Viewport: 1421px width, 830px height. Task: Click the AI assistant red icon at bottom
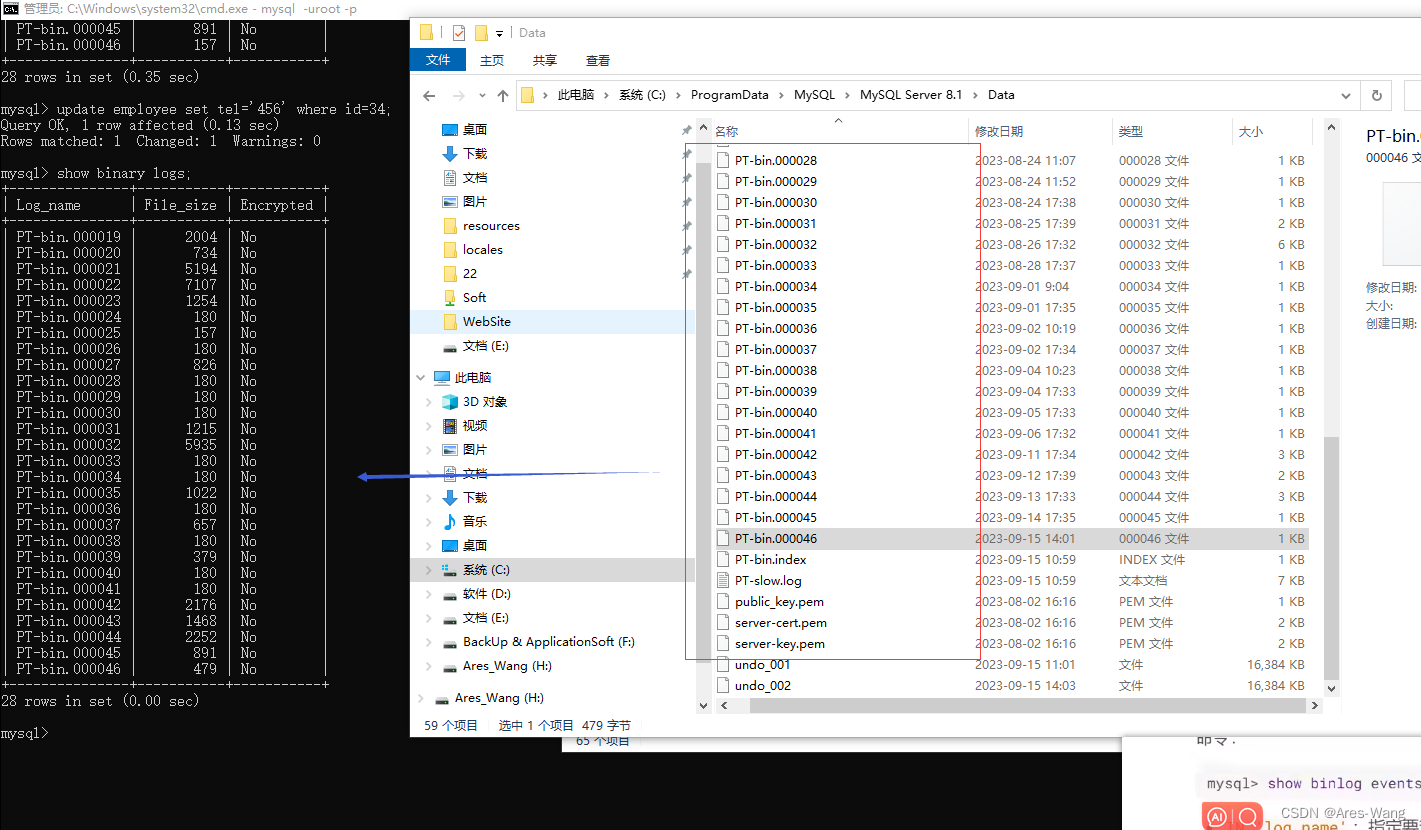pyautogui.click(x=1218, y=817)
